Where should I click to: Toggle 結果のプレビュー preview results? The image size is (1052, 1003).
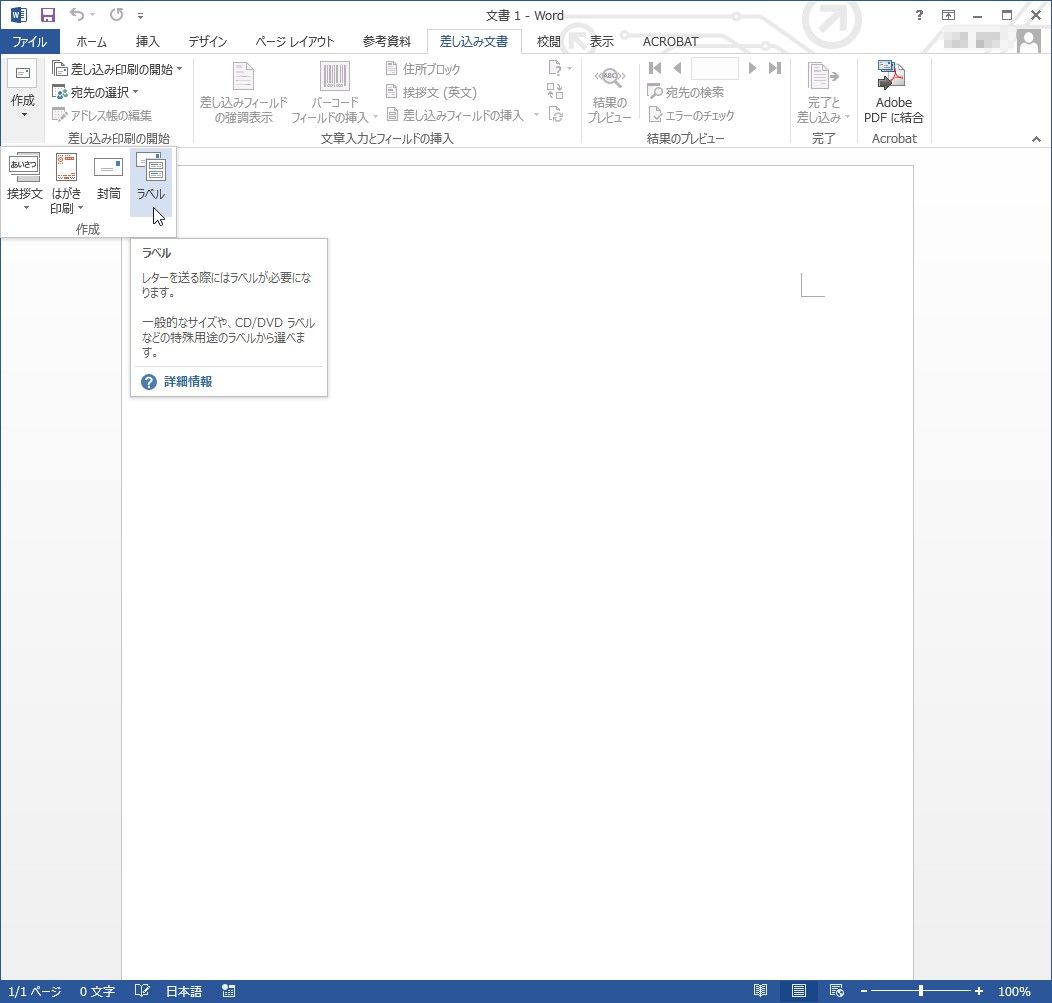click(609, 94)
